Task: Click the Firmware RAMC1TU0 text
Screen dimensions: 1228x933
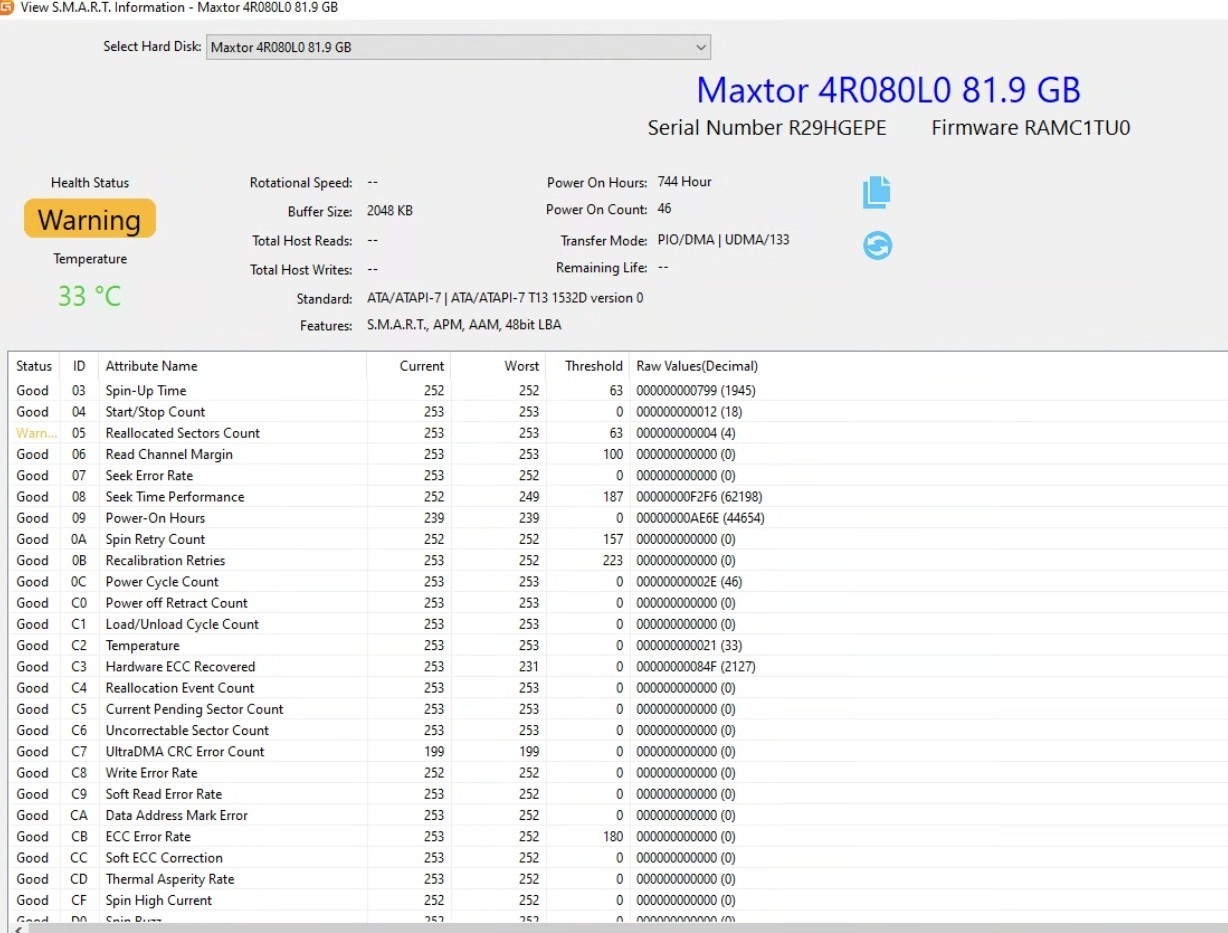Action: [x=1031, y=128]
